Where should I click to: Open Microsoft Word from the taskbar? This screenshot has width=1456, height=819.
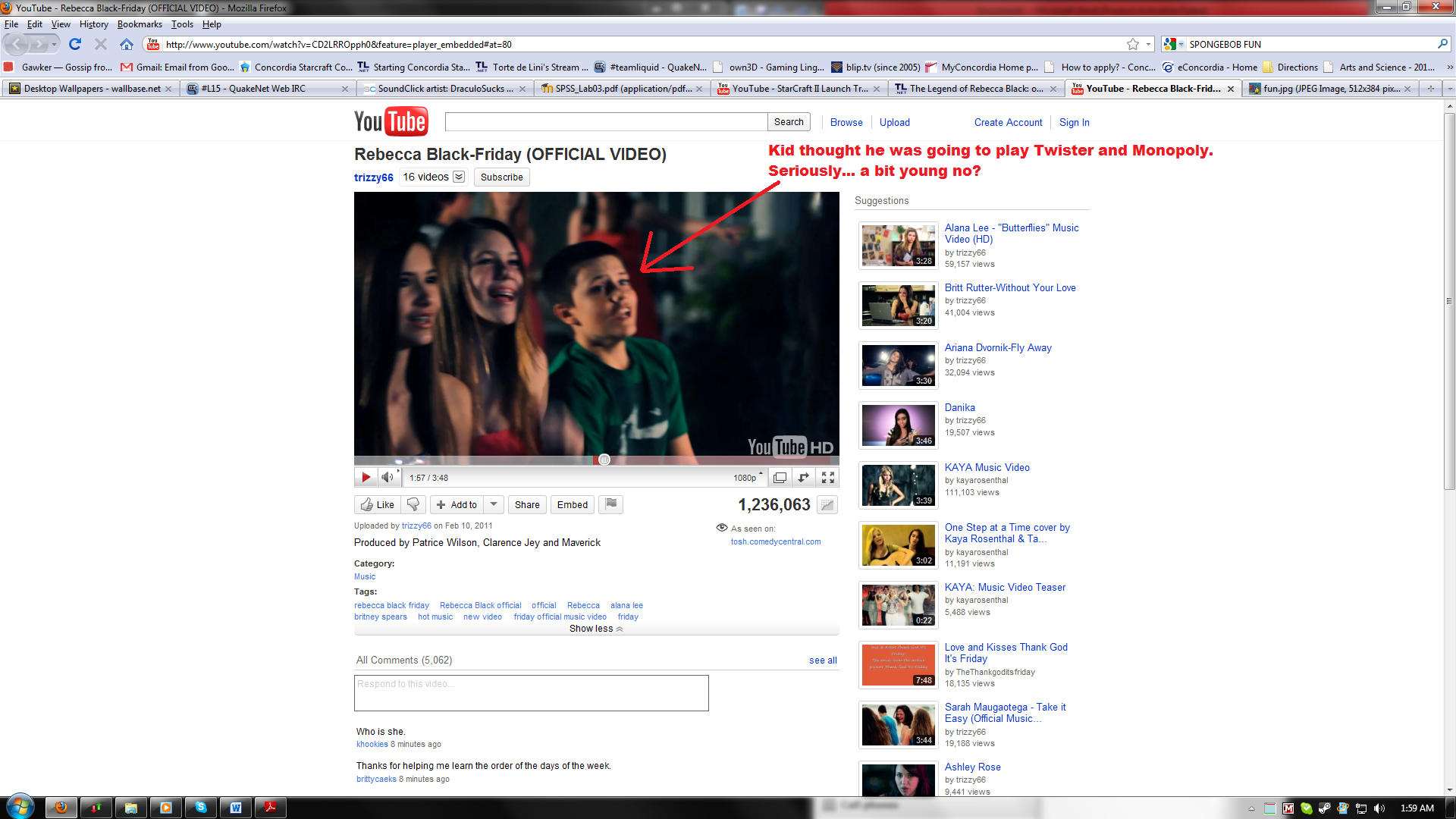coord(236,808)
